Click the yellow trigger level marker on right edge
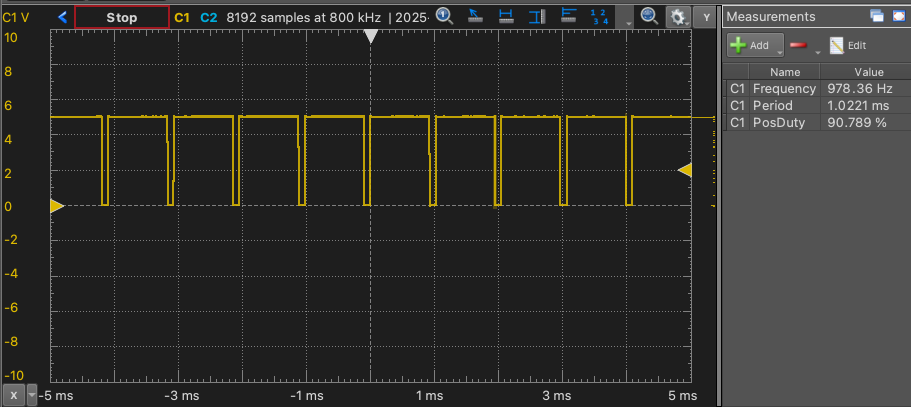Image resolution: width=911 pixels, height=407 pixels. coord(685,170)
